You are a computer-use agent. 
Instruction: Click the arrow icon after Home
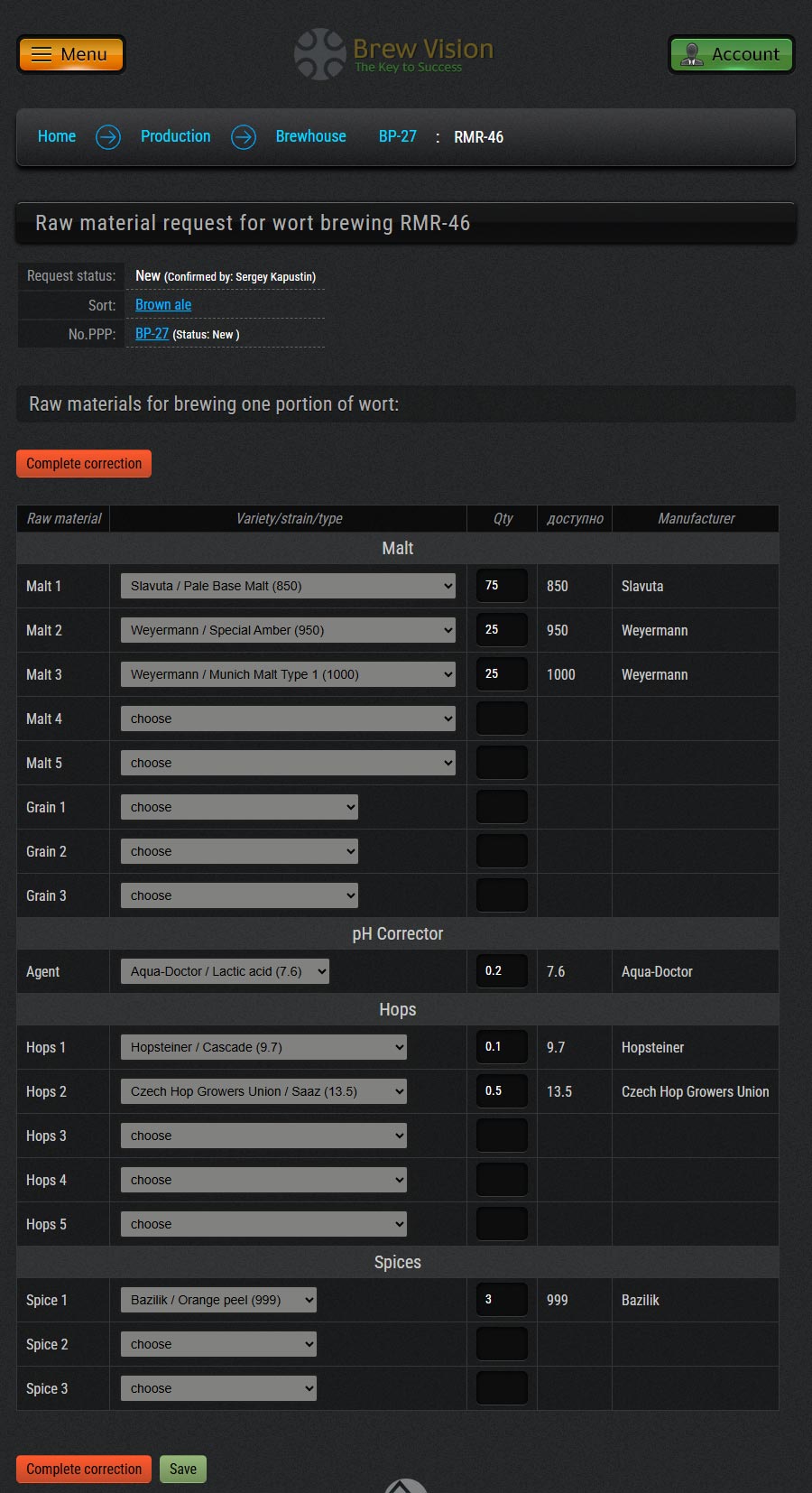(x=108, y=137)
